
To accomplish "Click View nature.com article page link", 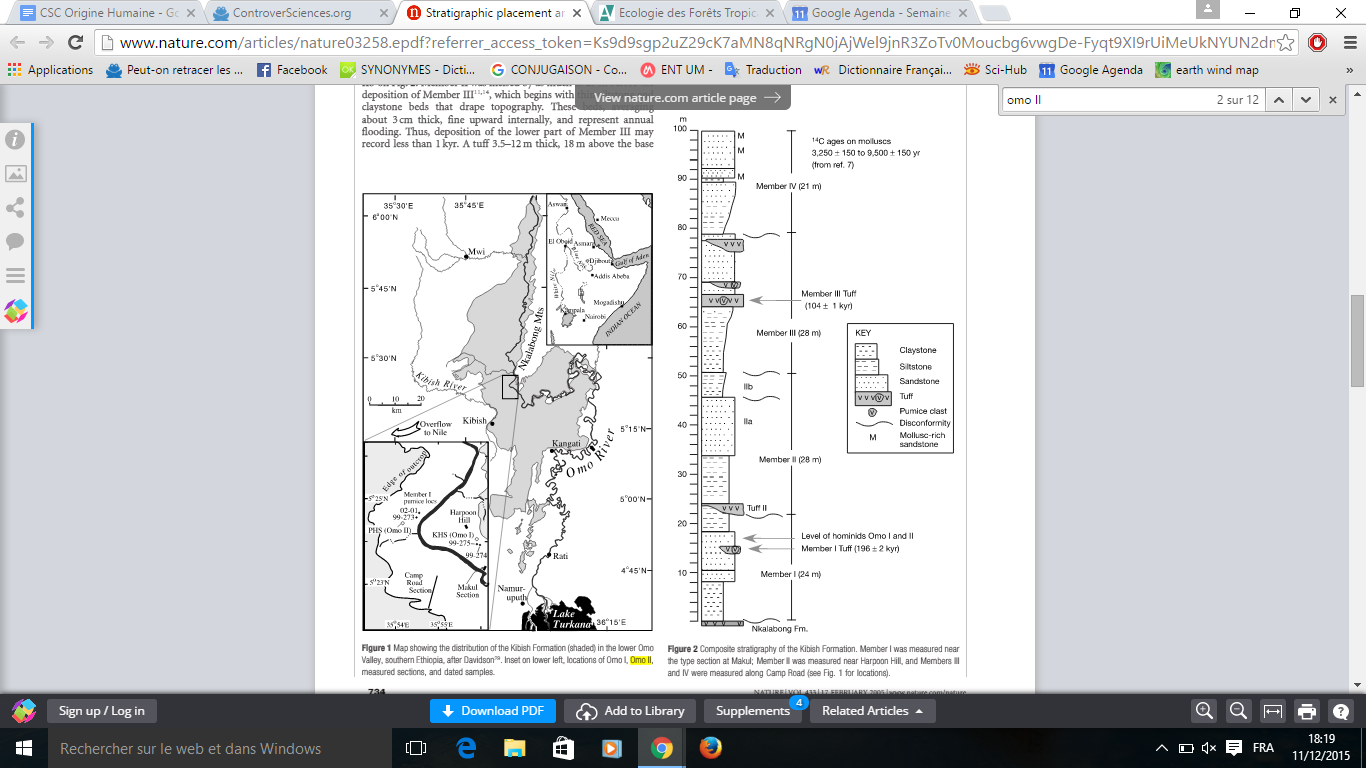I will point(687,98).
